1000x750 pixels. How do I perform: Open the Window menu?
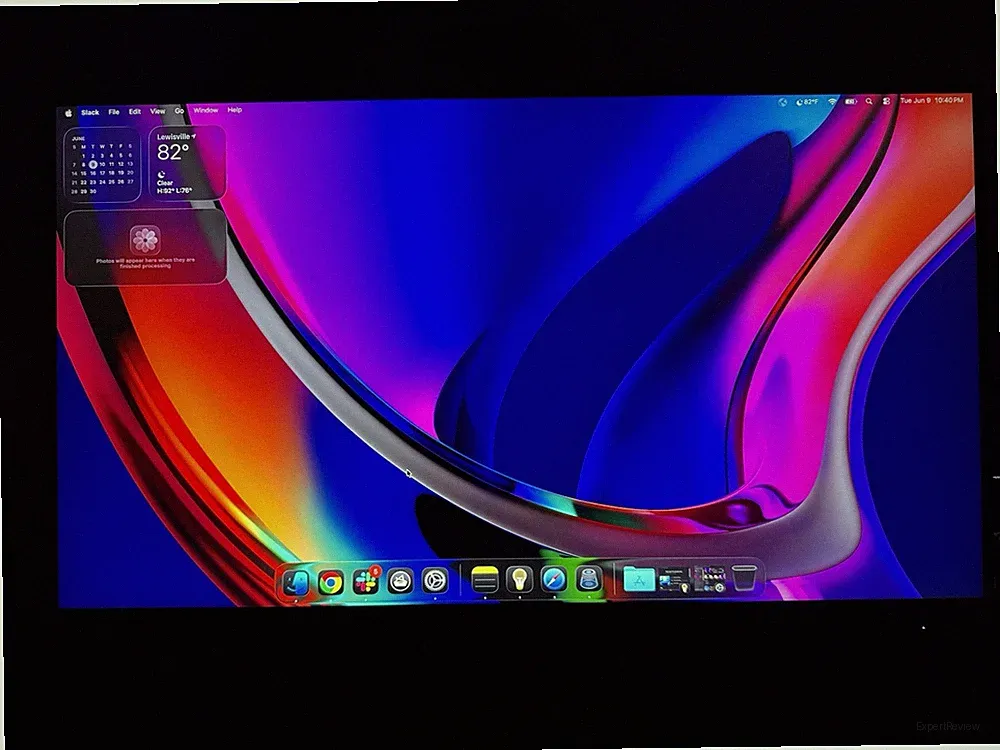[x=205, y=110]
